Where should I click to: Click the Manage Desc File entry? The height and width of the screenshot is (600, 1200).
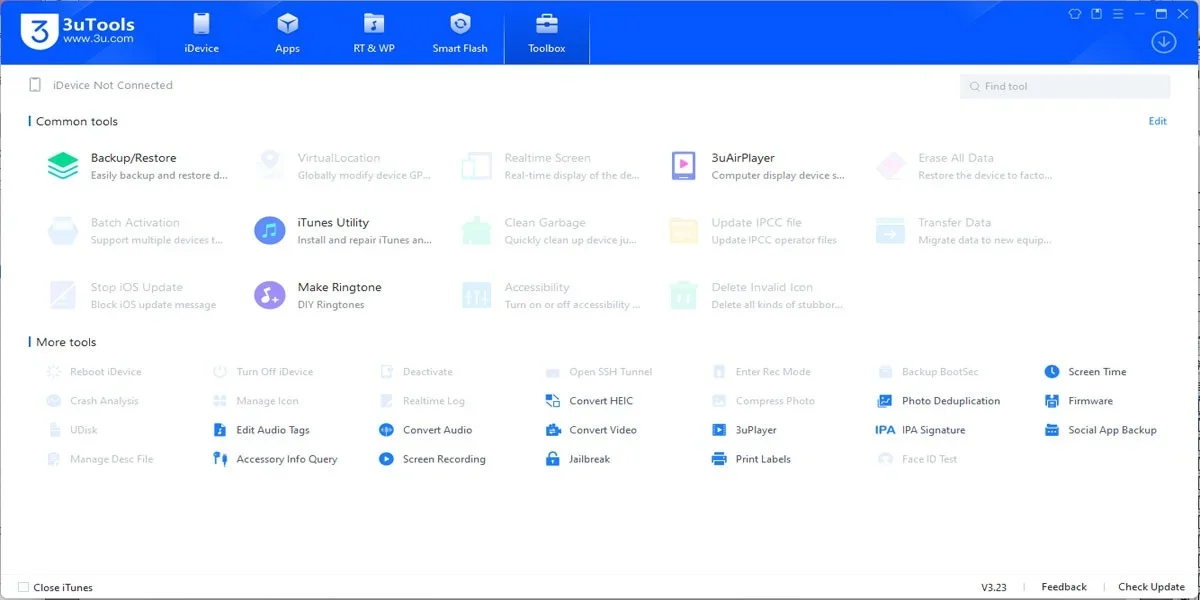click(x=100, y=459)
